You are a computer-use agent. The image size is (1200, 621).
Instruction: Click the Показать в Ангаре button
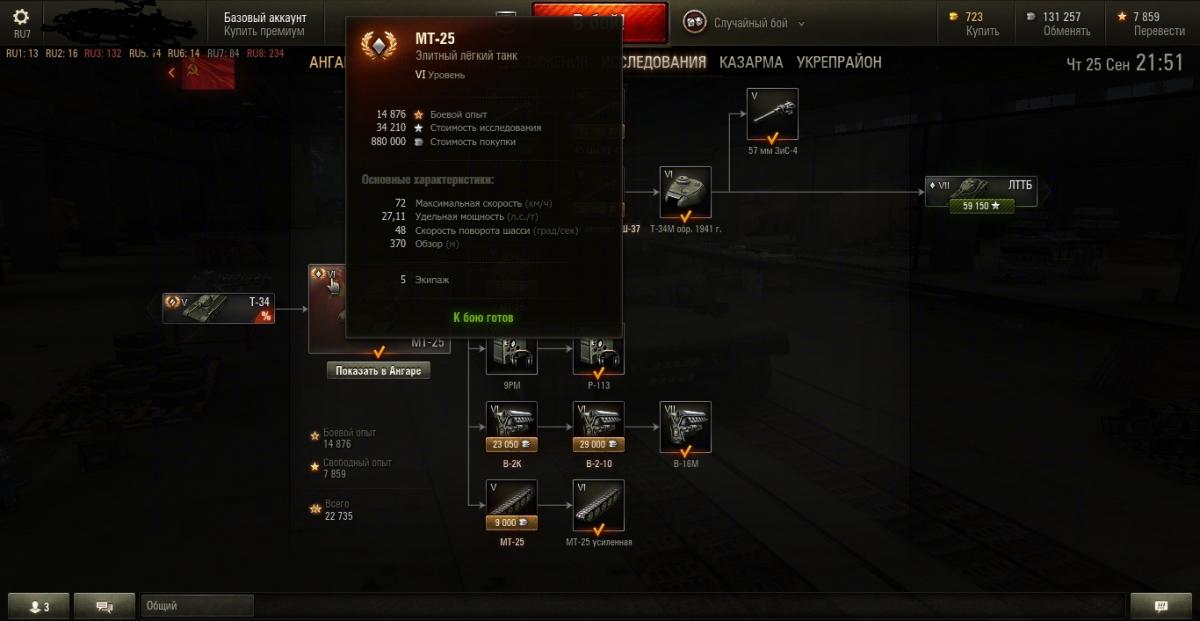[x=379, y=371]
